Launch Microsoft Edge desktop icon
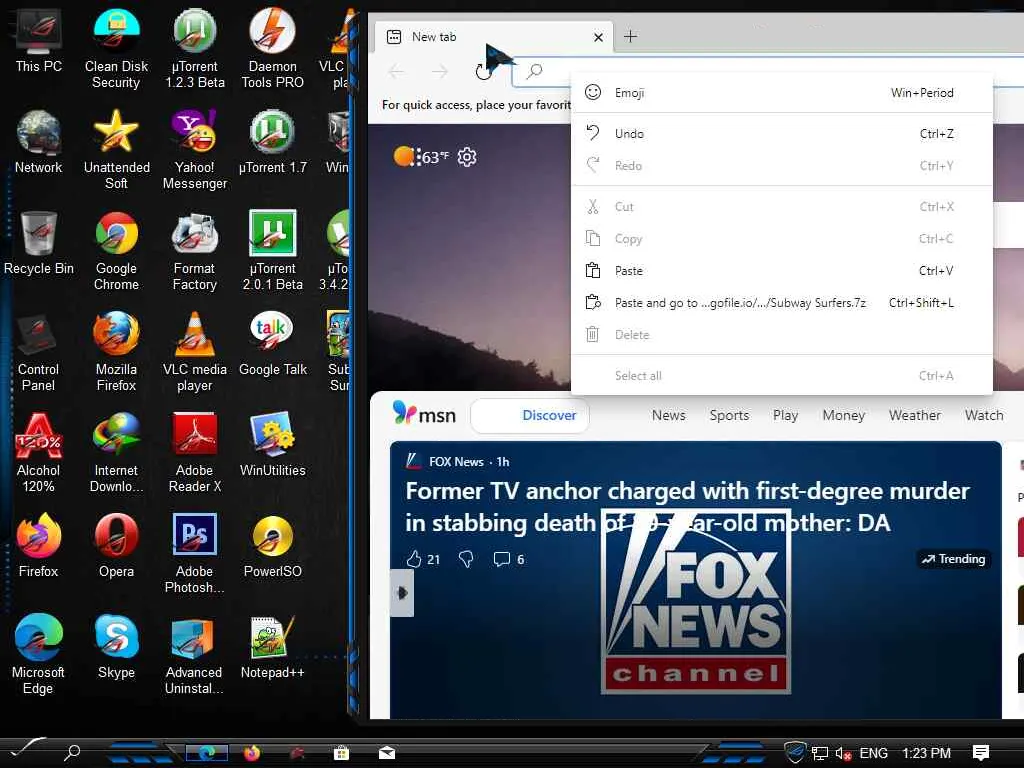The image size is (1024, 768). (39, 654)
